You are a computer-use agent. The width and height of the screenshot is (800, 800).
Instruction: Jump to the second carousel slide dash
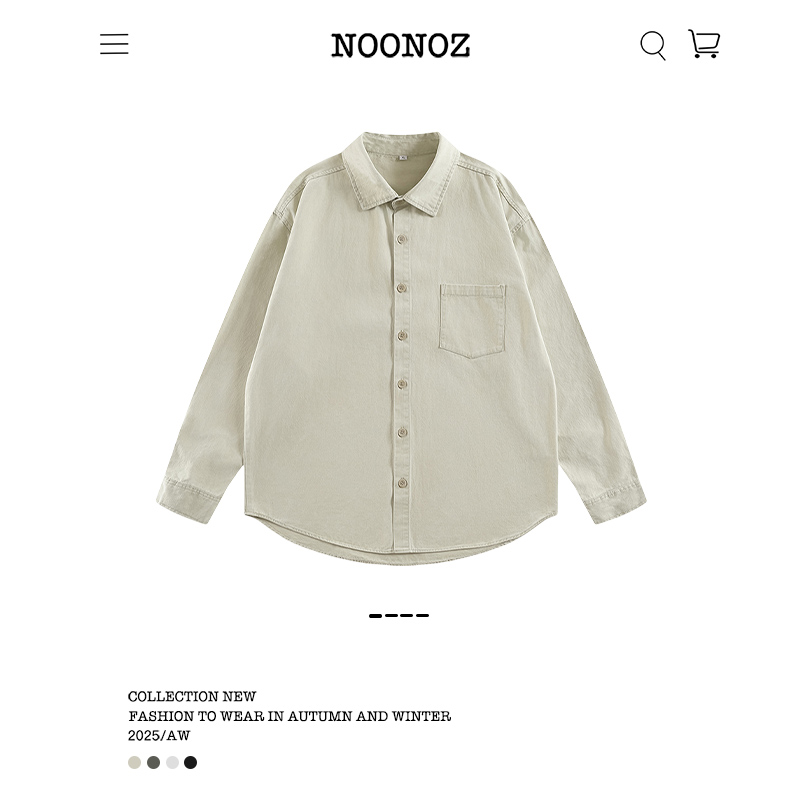391,616
